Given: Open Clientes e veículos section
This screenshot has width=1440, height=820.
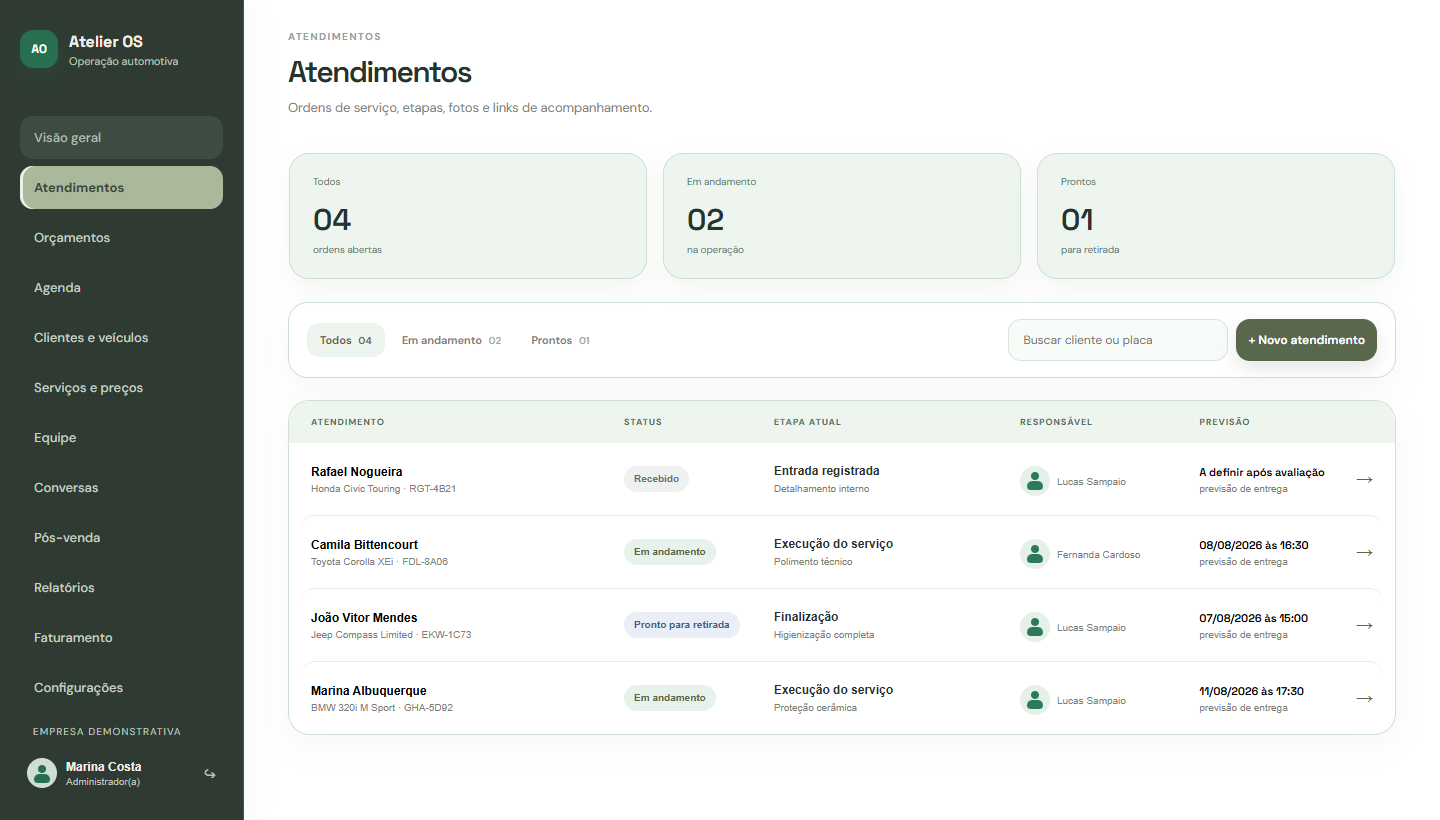Looking at the screenshot, I should 121,337.
